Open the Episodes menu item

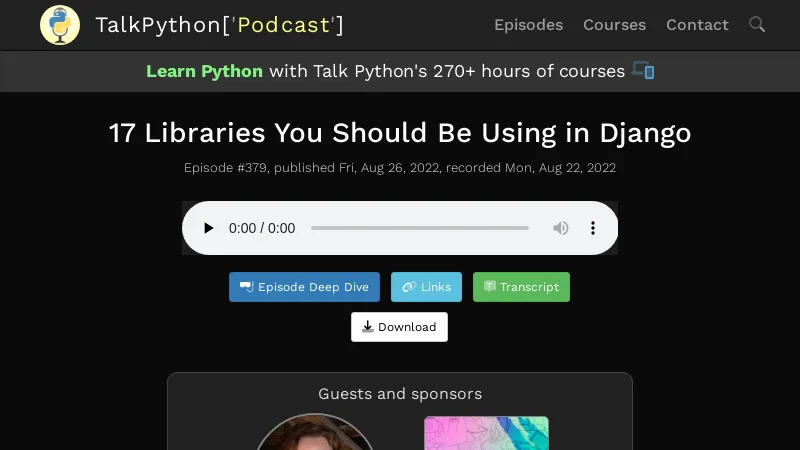pyautogui.click(x=528, y=25)
